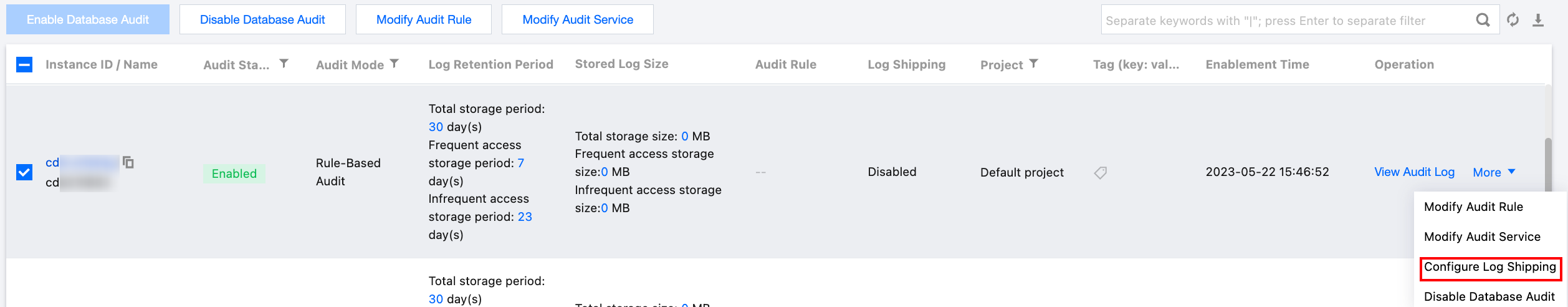The height and width of the screenshot is (307, 1568).
Task: Click the Disable Database Audit button
Action: [262, 20]
